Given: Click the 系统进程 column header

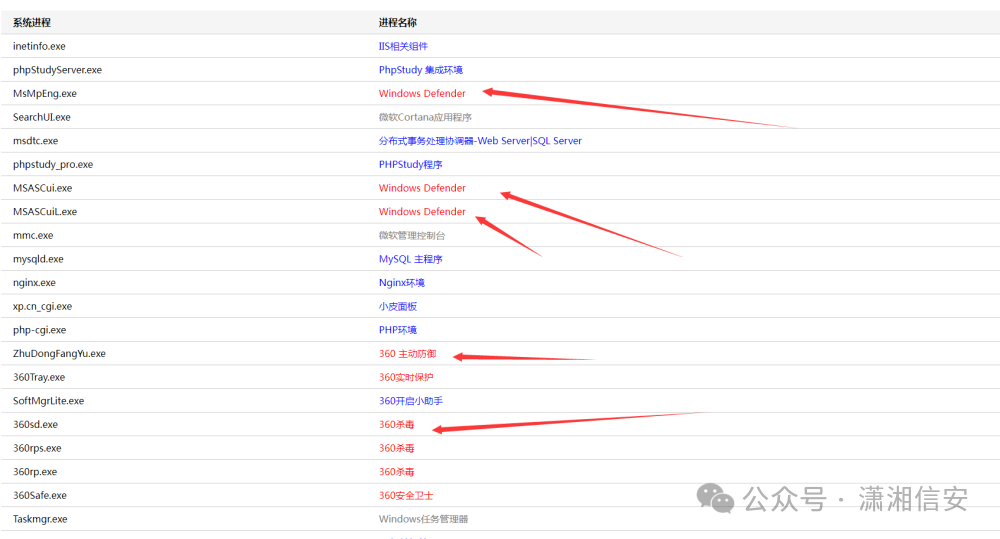Looking at the screenshot, I should coord(32,23).
